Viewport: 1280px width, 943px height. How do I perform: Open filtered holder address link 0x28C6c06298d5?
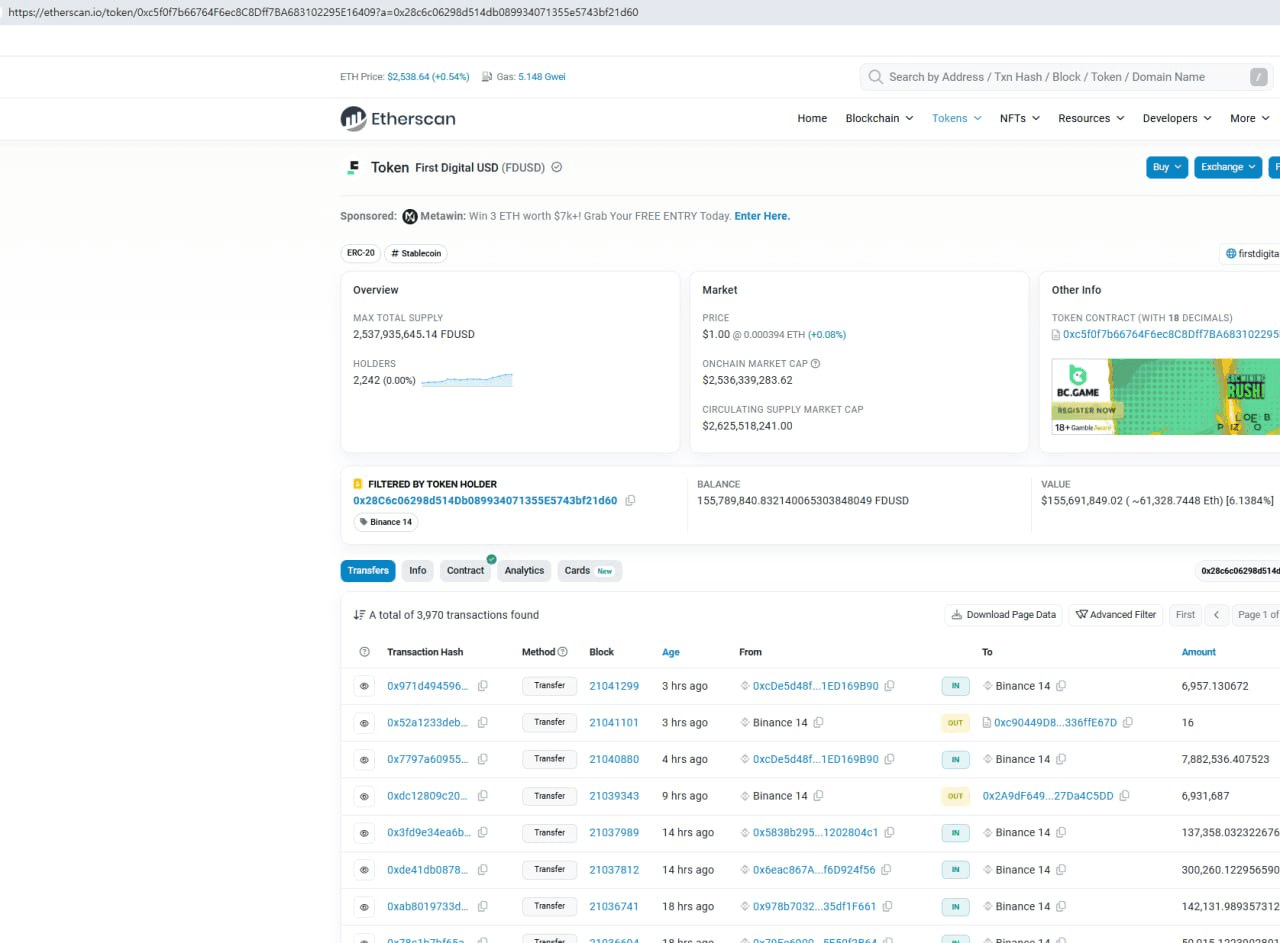(485, 501)
